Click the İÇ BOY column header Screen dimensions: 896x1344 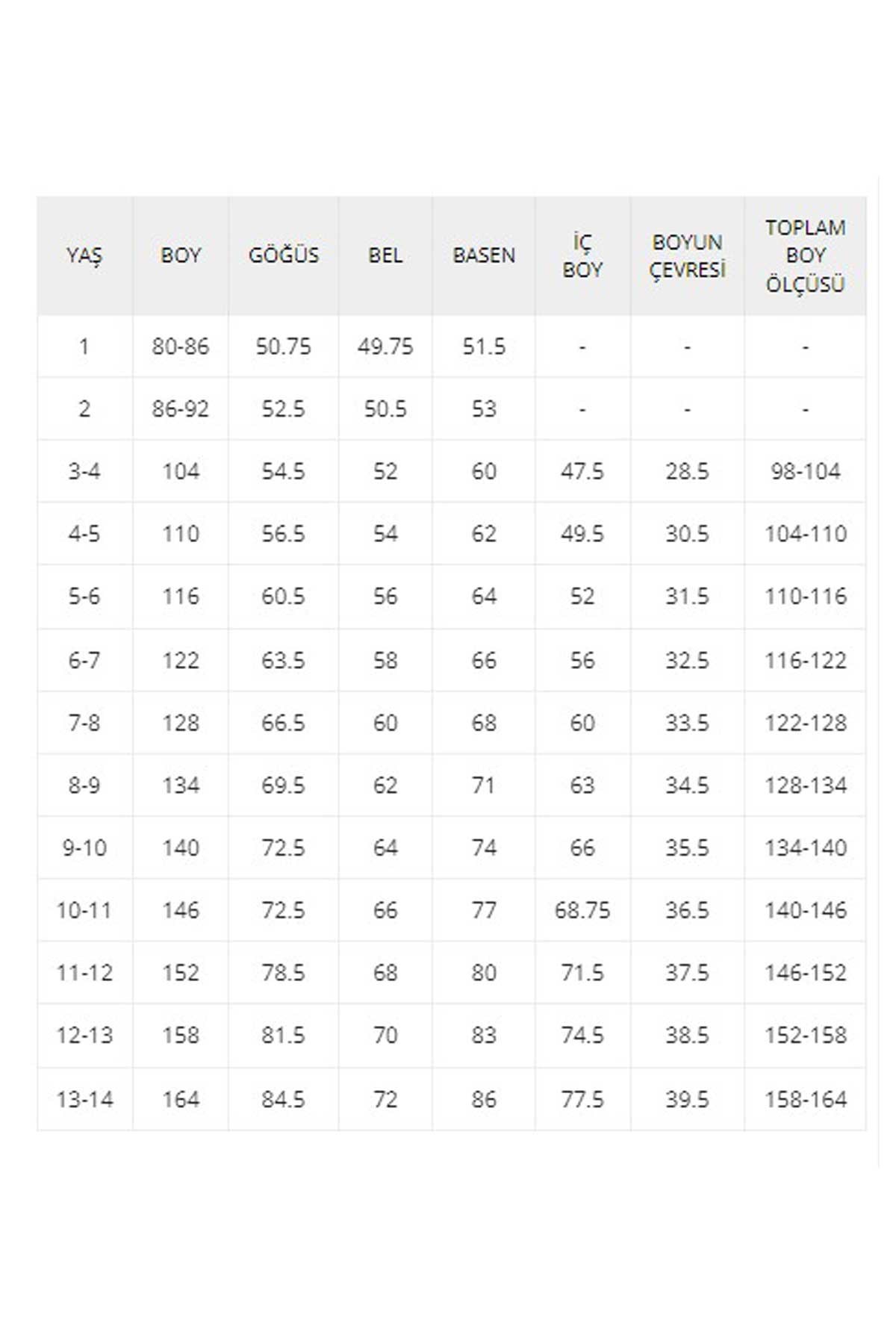tap(582, 255)
